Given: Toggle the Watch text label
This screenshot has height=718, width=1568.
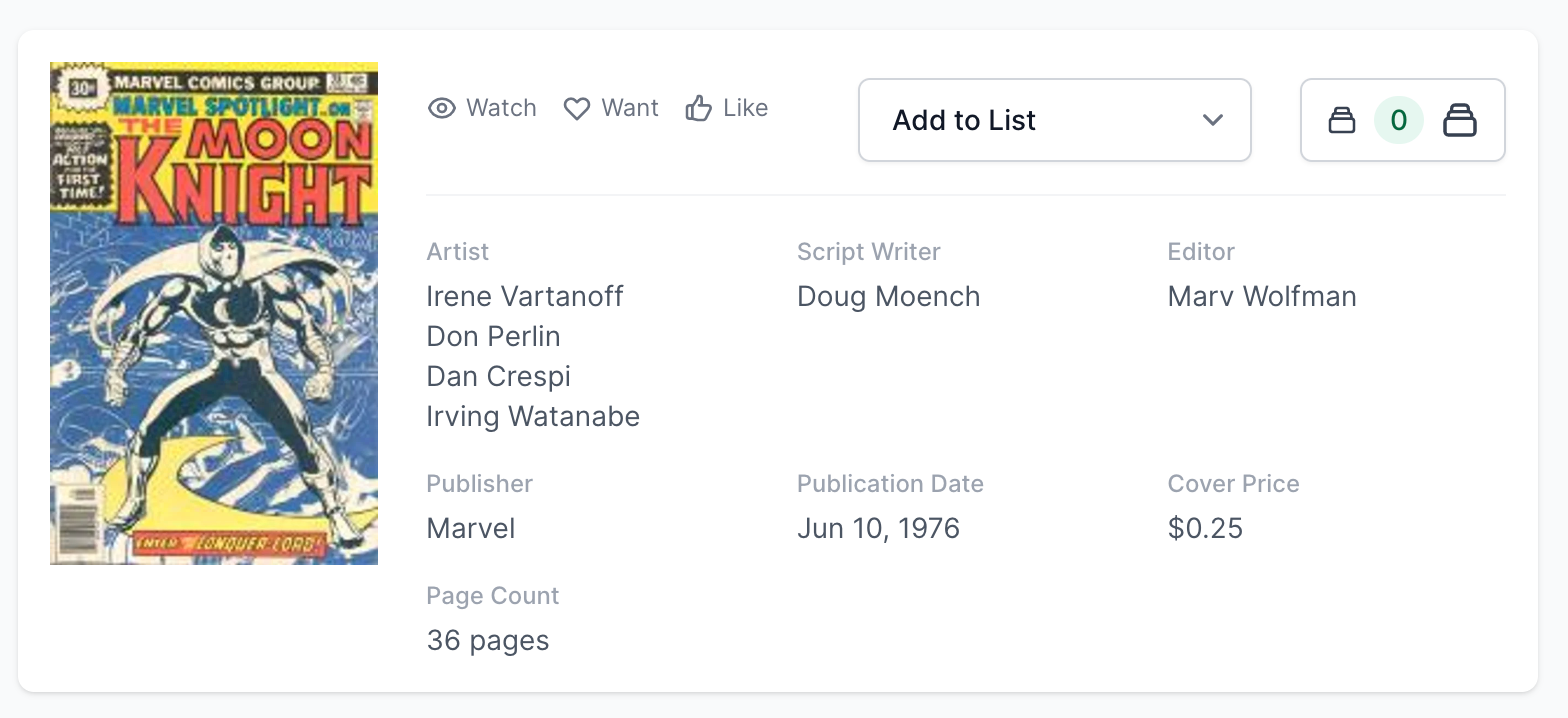Looking at the screenshot, I should (x=501, y=108).
